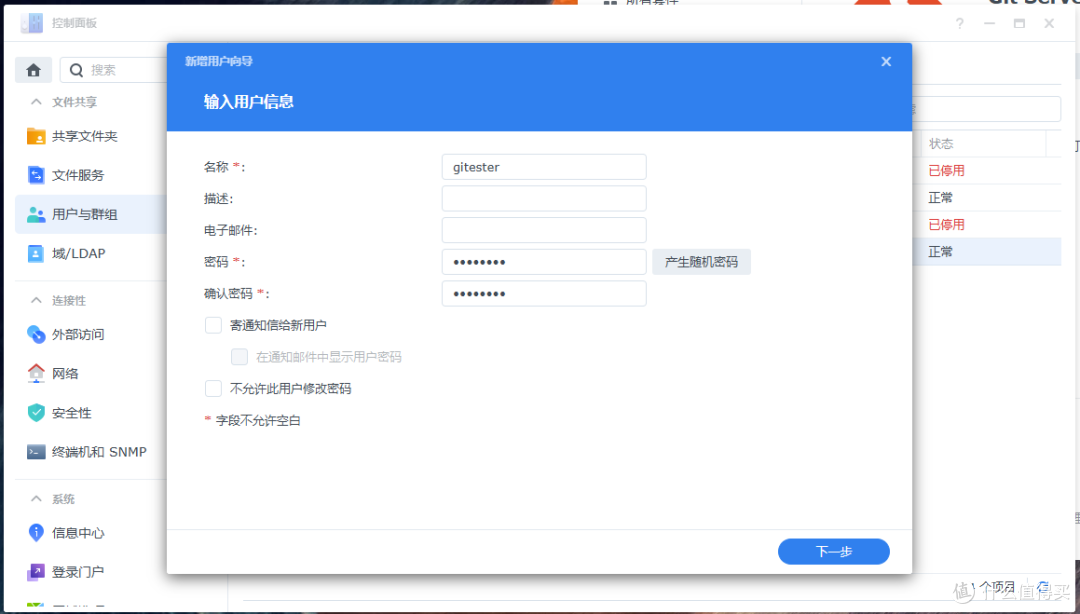Screen dimensions: 1080x614
Task: Open Shared Folder (共享文件夹) icon
Action: [36, 136]
